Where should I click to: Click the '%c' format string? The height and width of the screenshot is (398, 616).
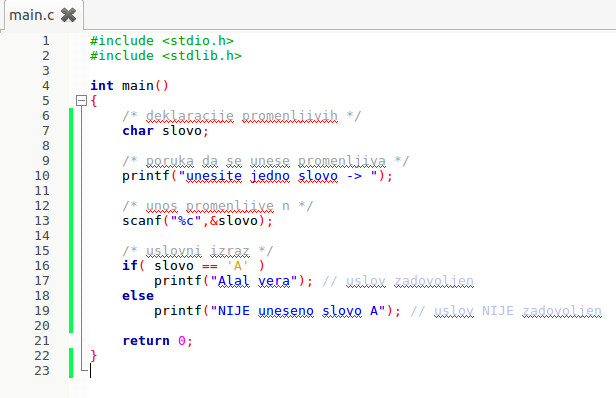186,221
